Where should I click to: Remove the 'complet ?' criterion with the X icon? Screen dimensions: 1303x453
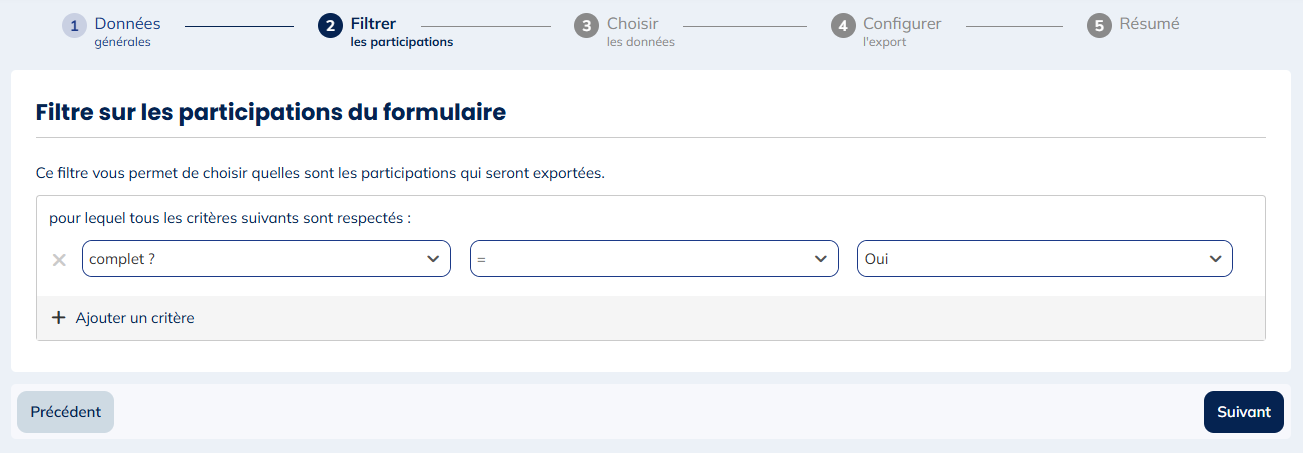59,260
